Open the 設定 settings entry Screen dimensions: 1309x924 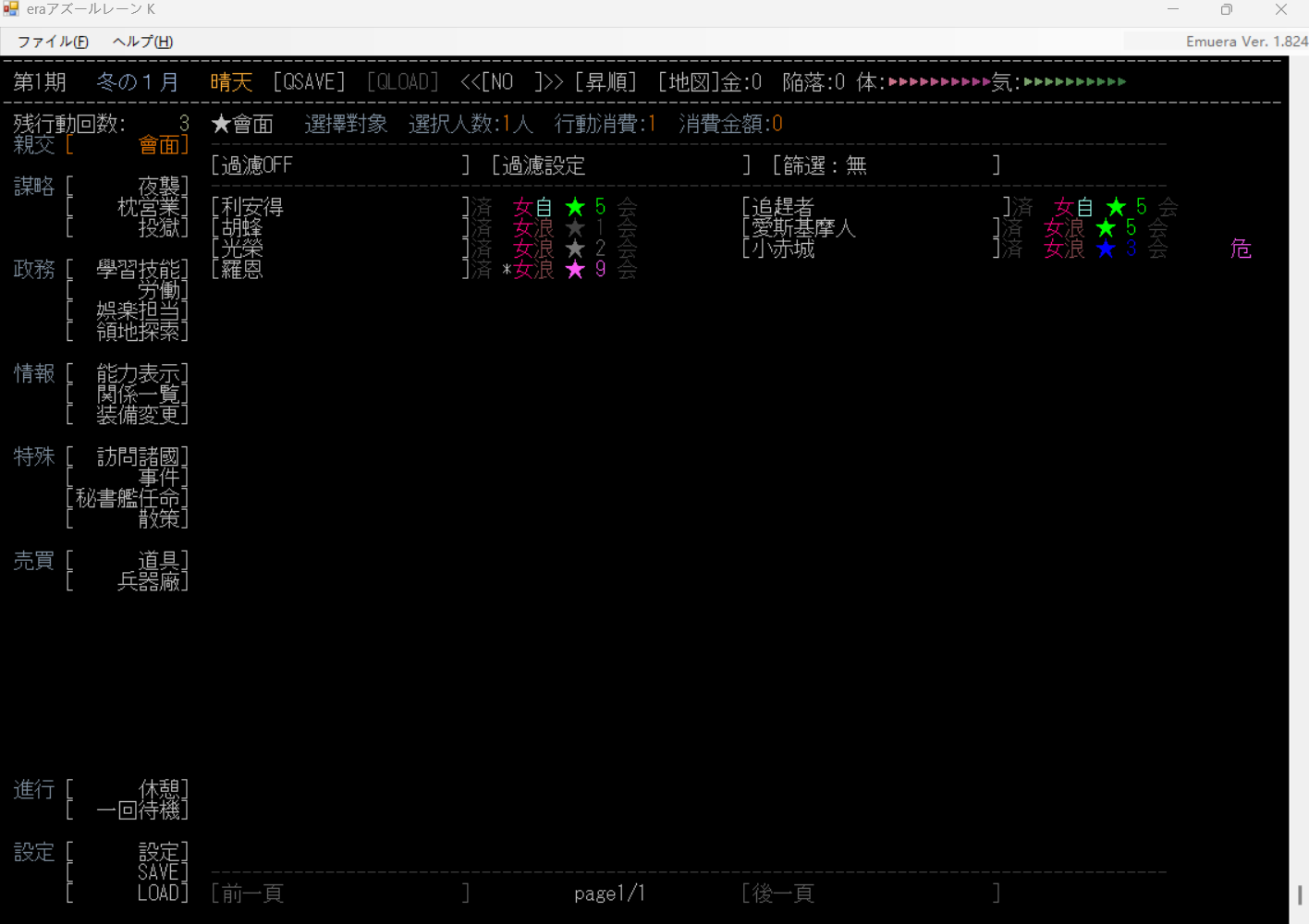[128, 852]
